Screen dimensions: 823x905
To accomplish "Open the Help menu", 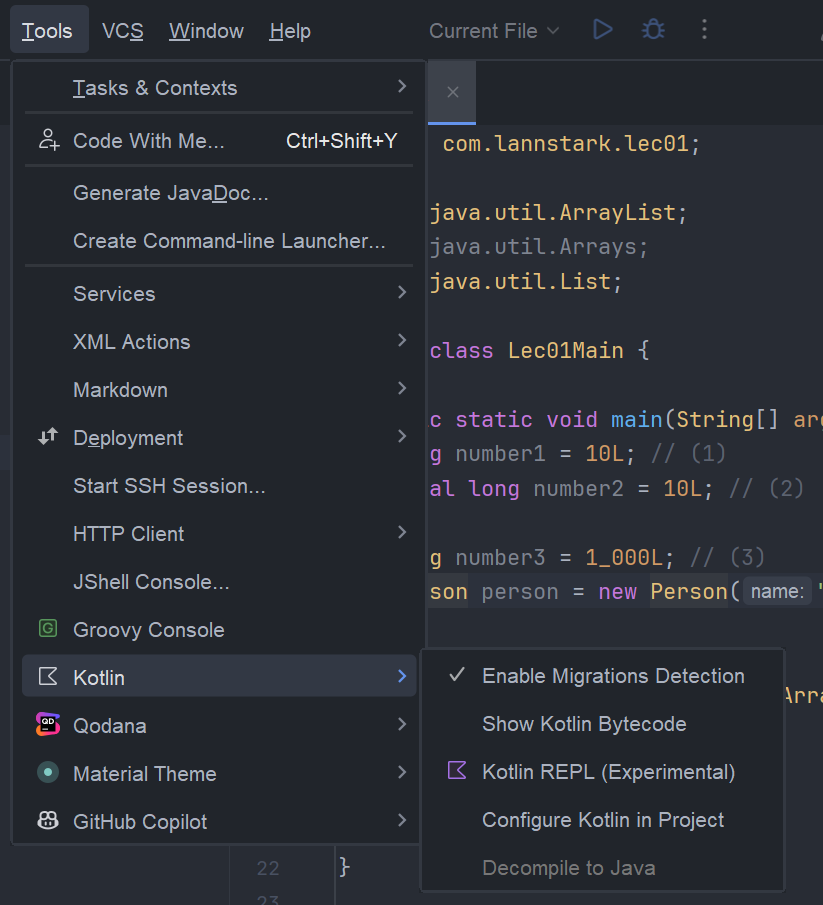I will click(290, 31).
